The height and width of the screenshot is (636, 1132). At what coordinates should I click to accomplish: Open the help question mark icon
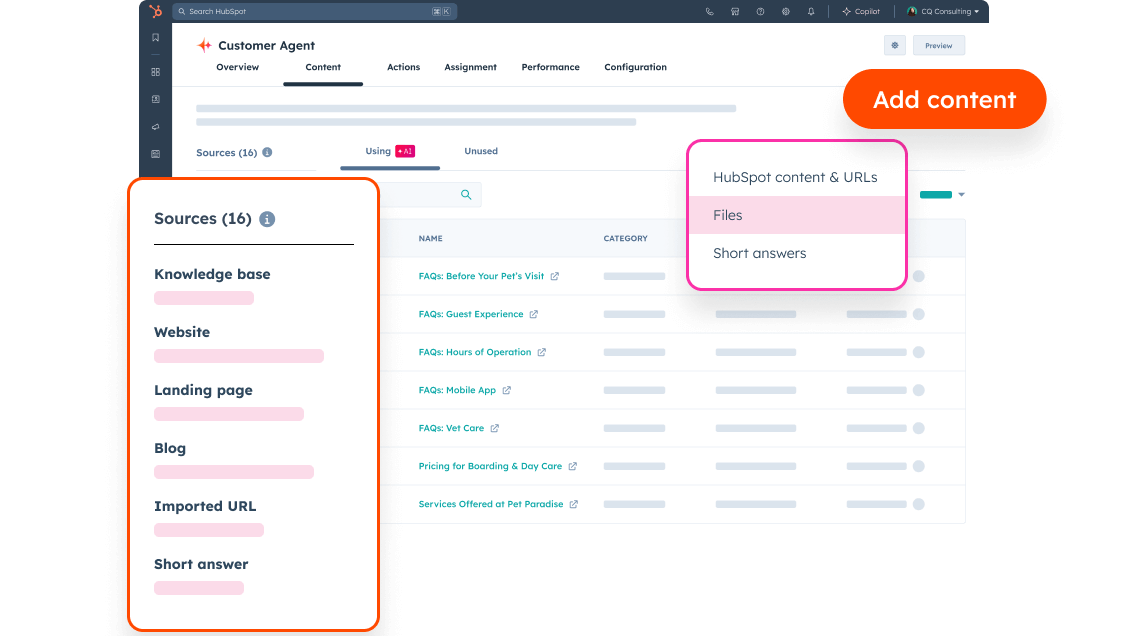[x=760, y=12]
